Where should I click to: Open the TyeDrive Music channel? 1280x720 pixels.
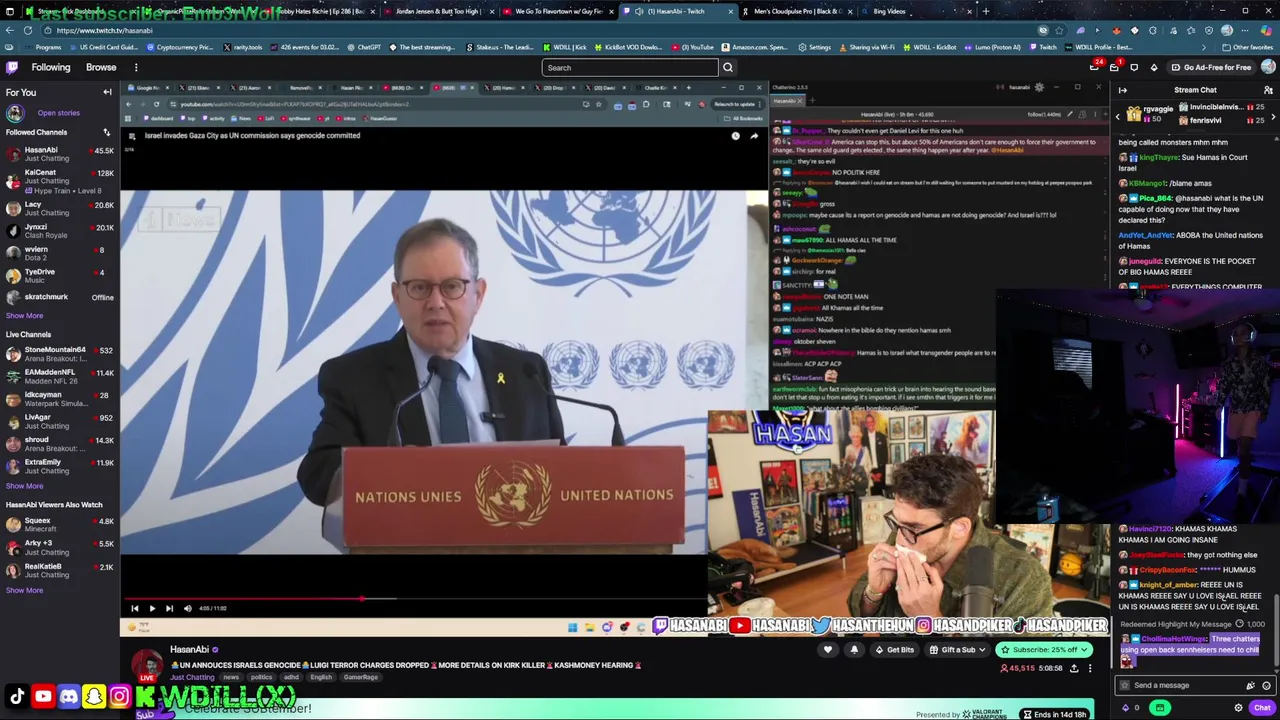click(60, 276)
